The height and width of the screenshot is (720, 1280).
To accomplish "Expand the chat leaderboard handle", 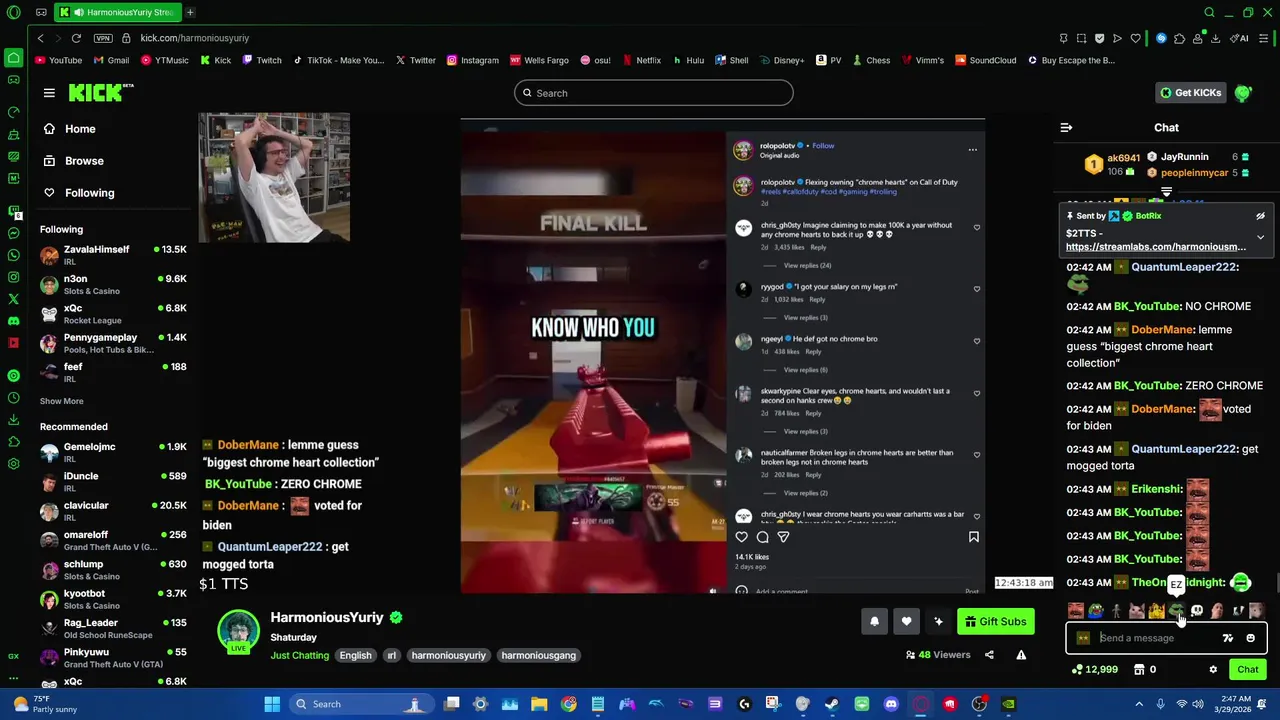I will coord(1166,192).
